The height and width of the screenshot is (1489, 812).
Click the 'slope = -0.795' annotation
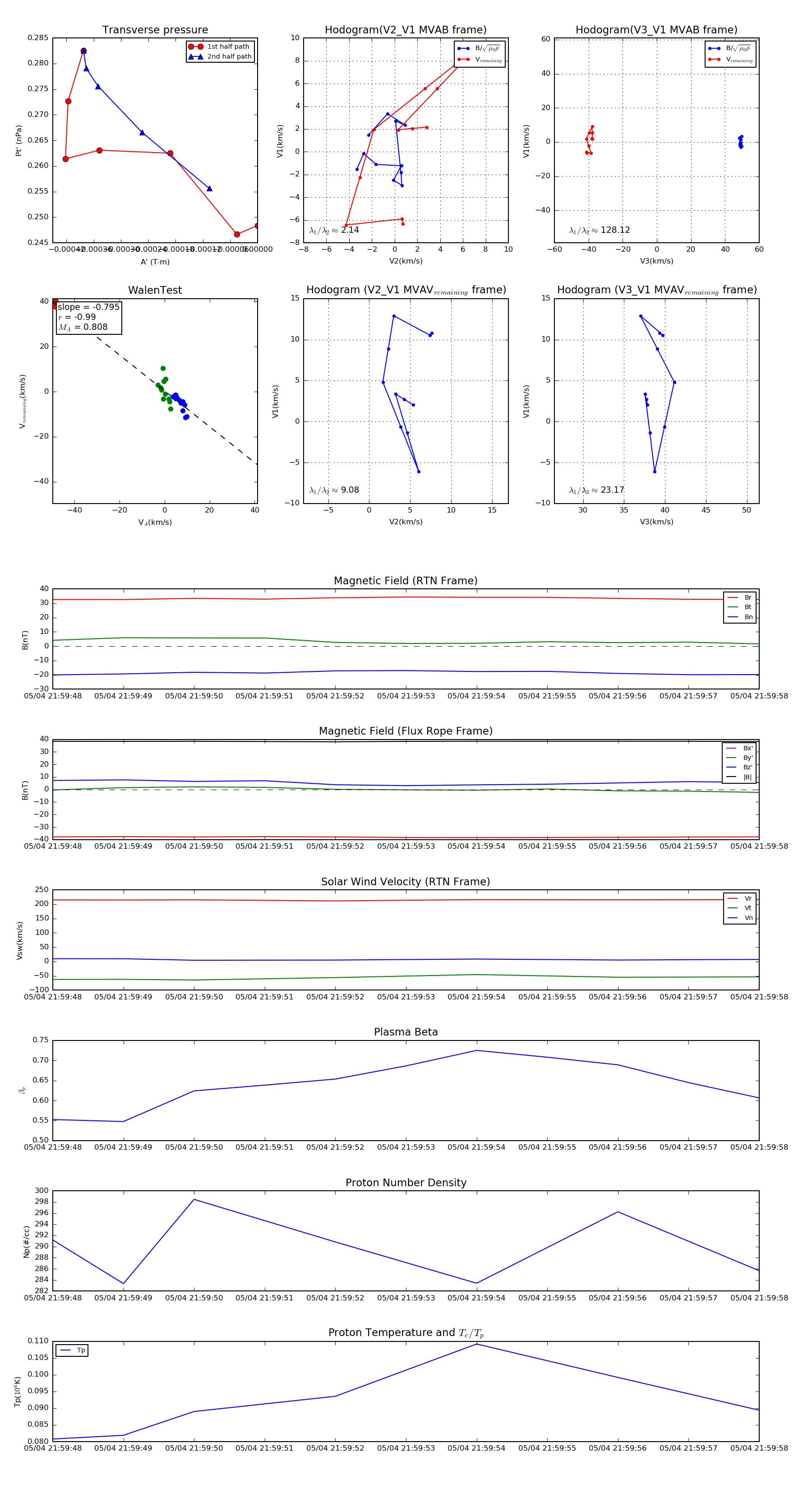coord(88,307)
